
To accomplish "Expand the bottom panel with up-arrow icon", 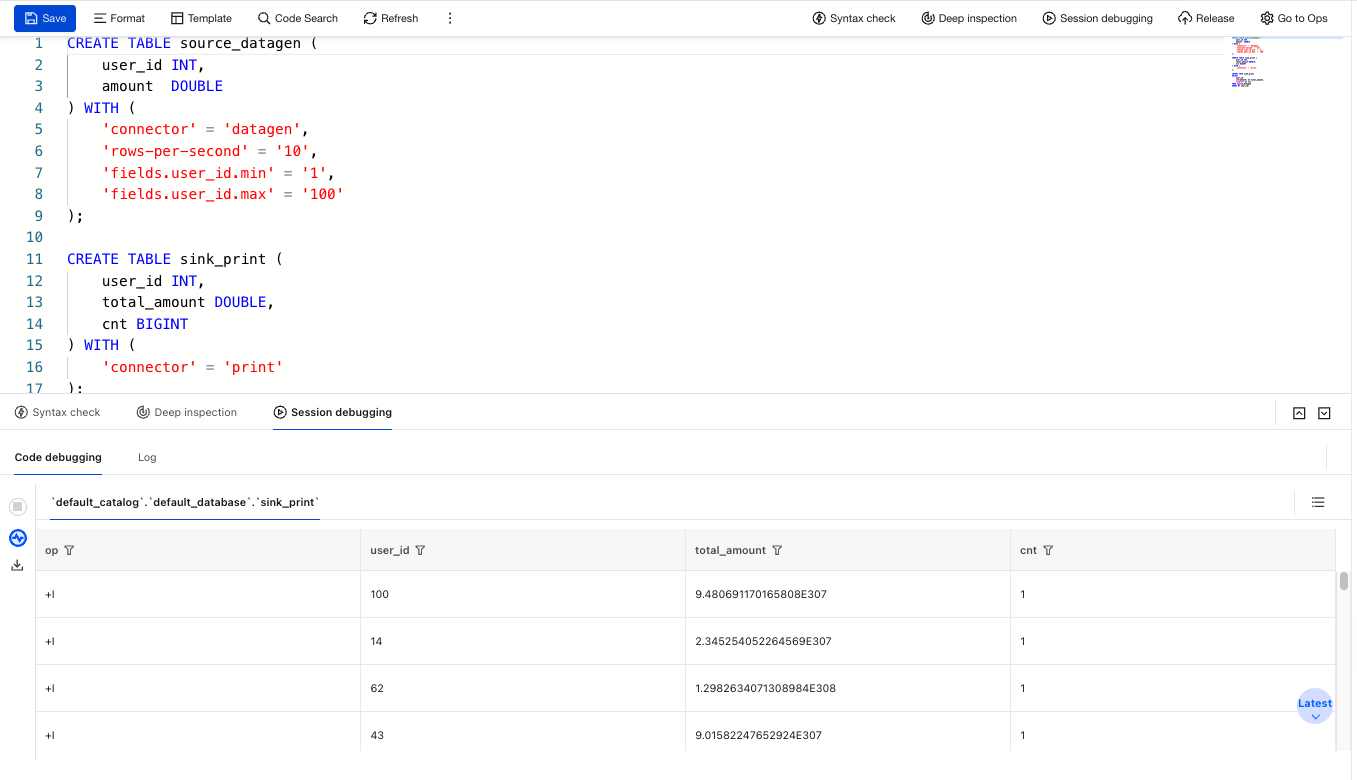I will click(1299, 413).
